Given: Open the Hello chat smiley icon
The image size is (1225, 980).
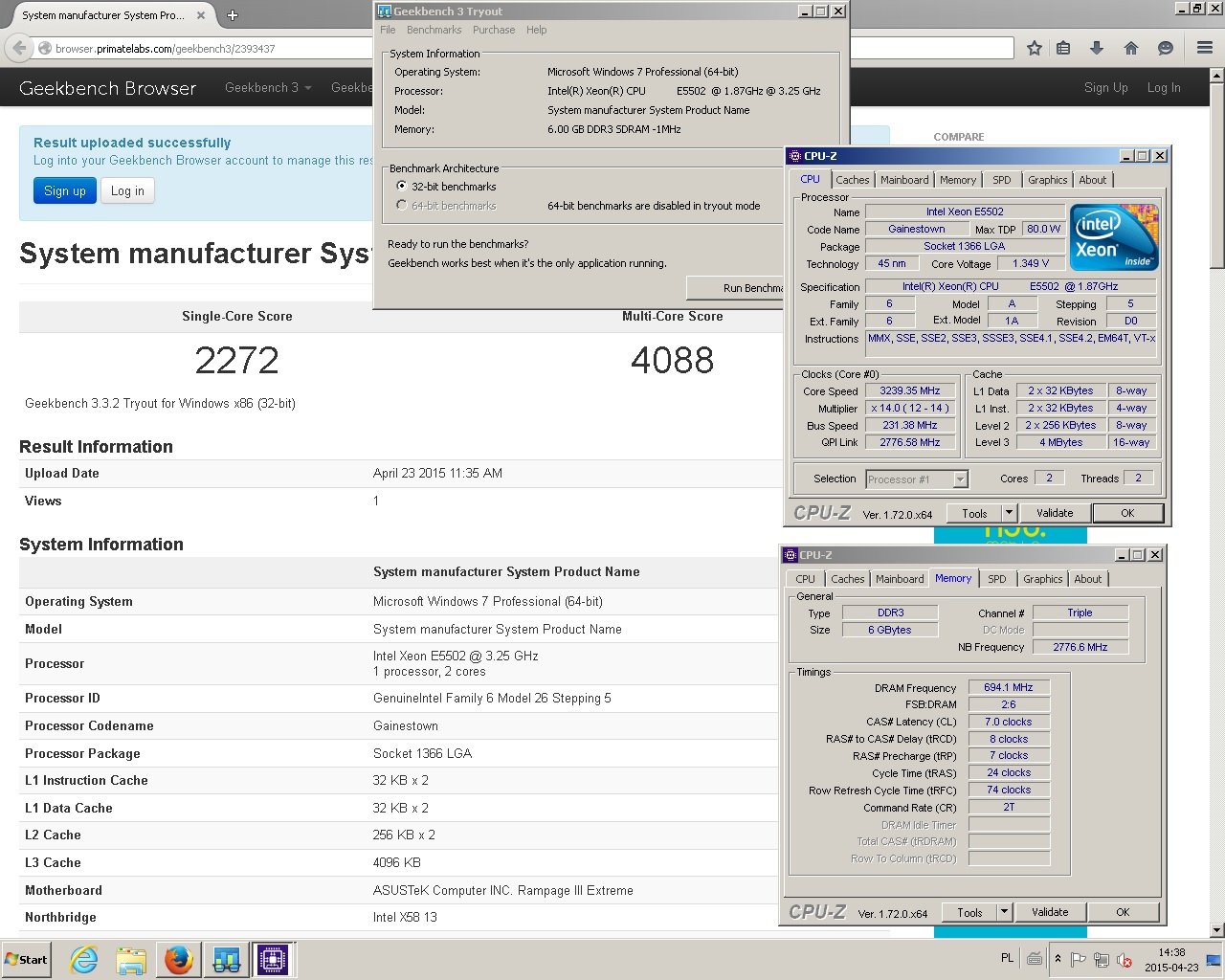Looking at the screenshot, I should click(x=1165, y=48).
